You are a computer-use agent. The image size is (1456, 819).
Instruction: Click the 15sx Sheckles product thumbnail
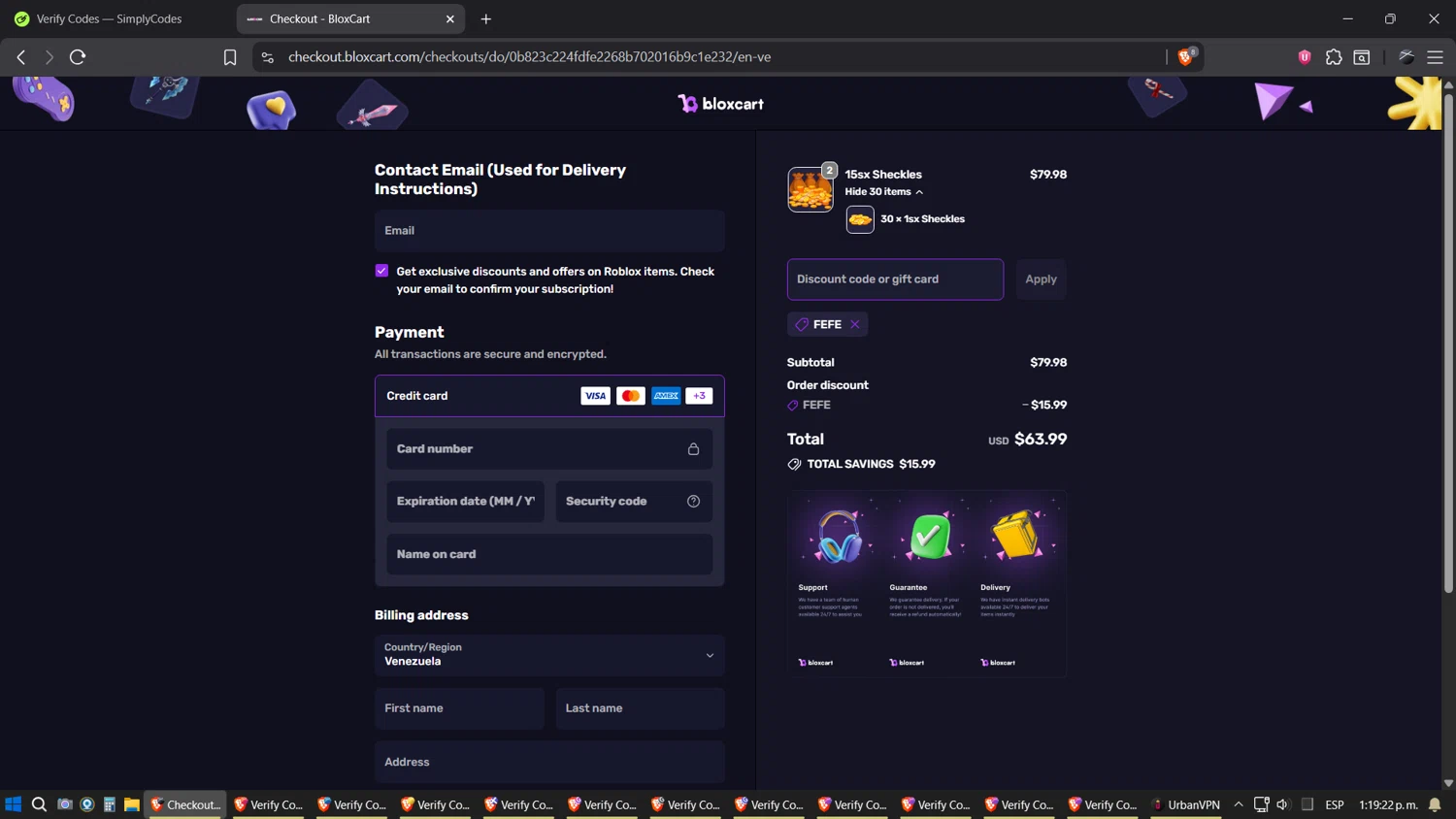point(811,188)
